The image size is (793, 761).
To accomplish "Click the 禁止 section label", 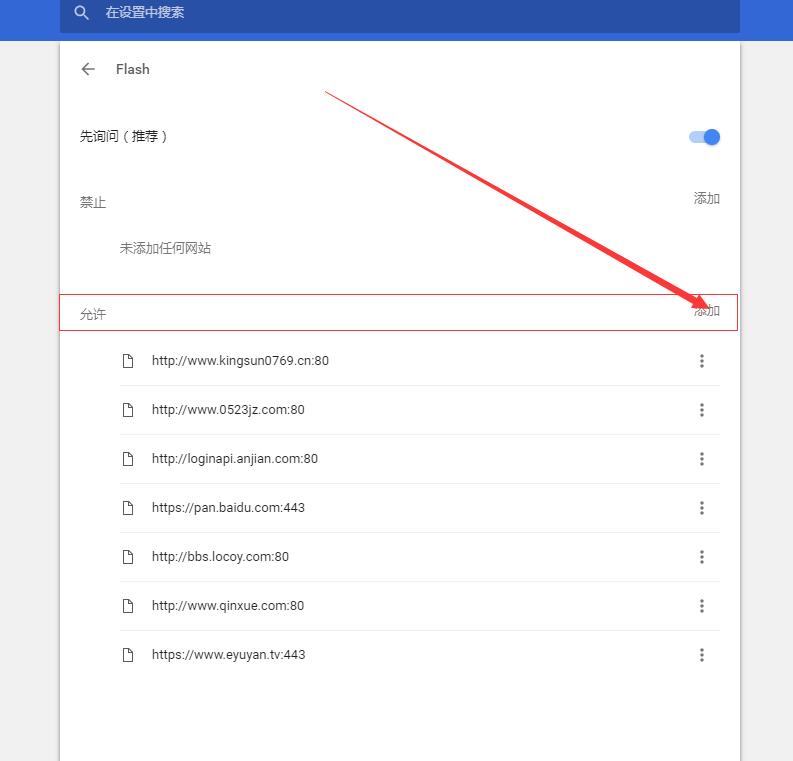I will (x=93, y=202).
